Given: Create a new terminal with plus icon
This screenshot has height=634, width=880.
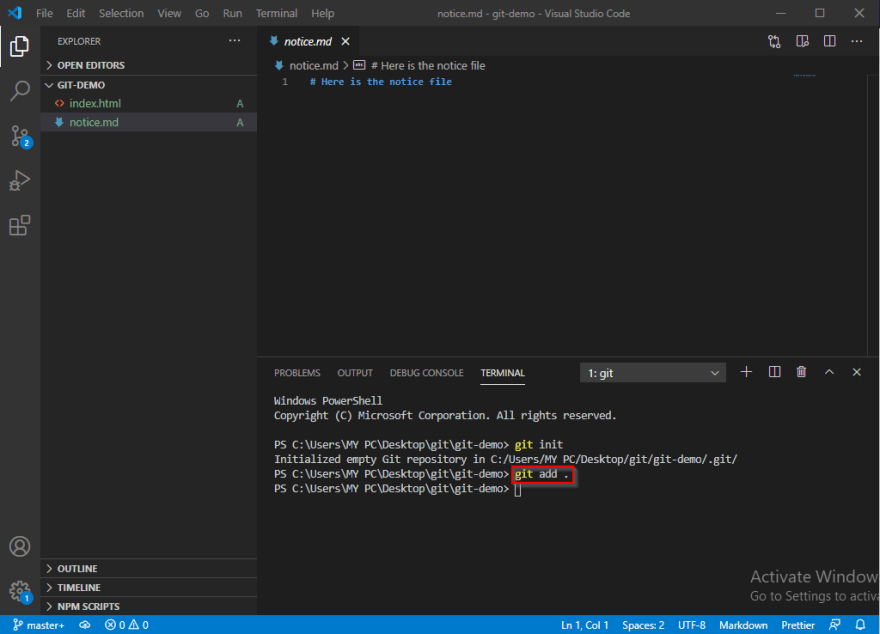Looking at the screenshot, I should 746,372.
